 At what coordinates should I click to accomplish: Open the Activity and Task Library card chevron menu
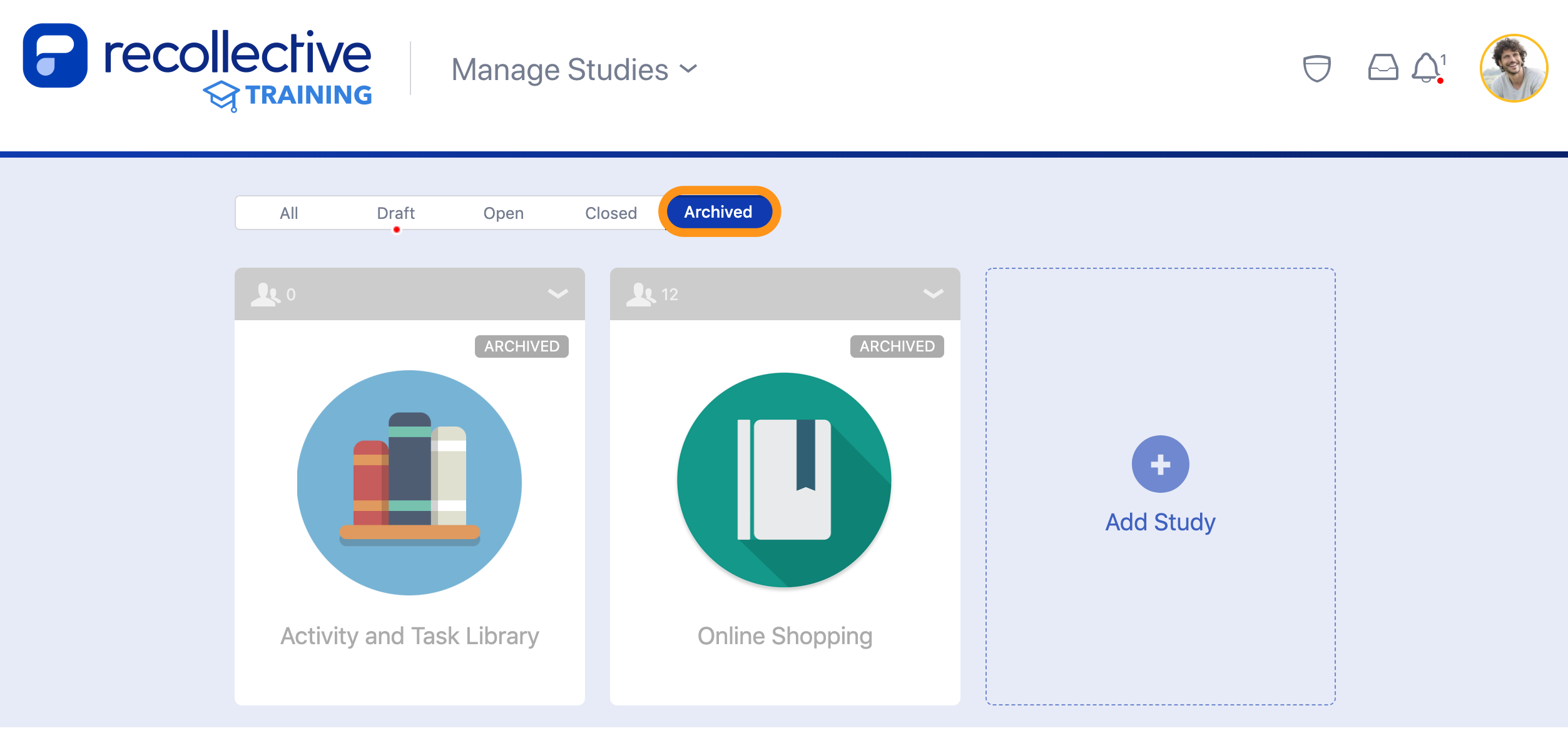(557, 294)
